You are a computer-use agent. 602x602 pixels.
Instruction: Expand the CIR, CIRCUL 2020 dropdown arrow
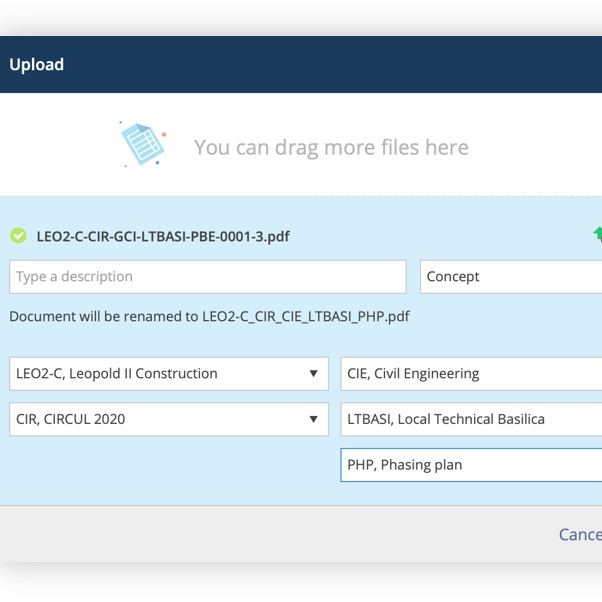tap(313, 419)
